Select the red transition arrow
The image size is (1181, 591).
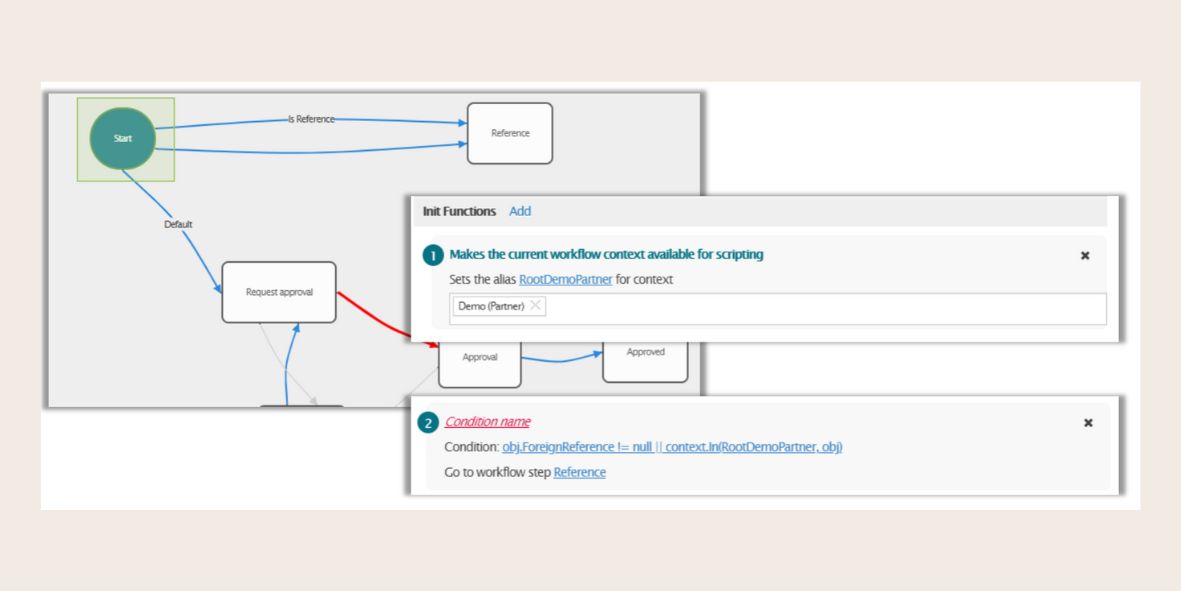[x=375, y=315]
